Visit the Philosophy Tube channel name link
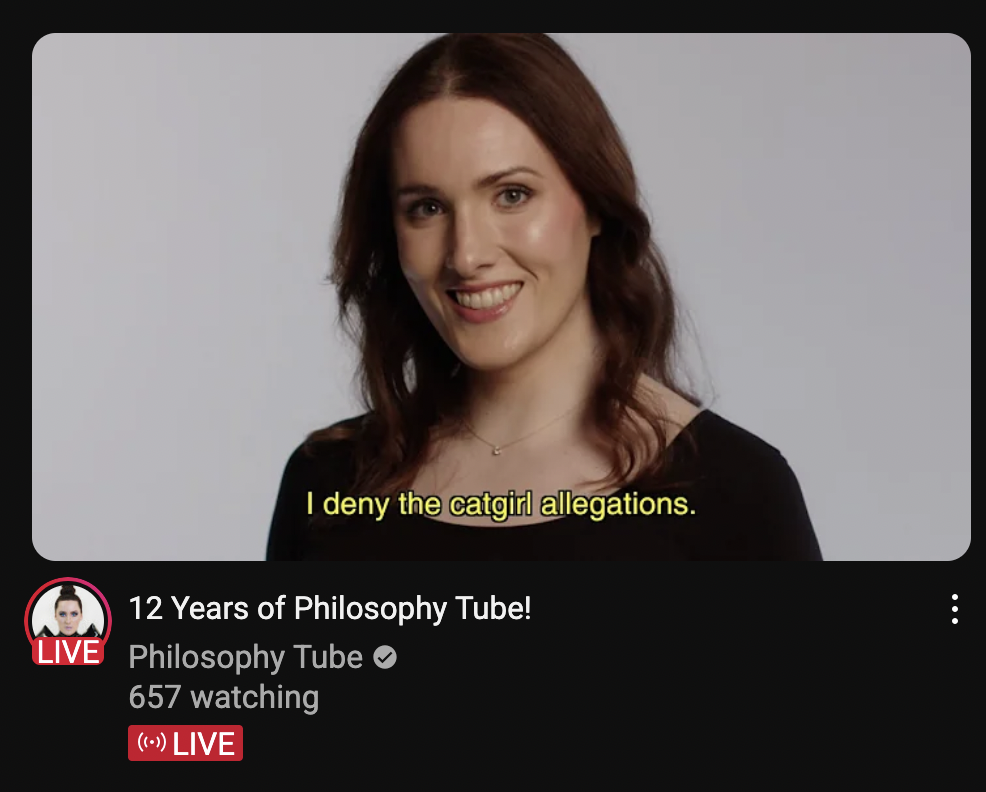 coord(246,657)
